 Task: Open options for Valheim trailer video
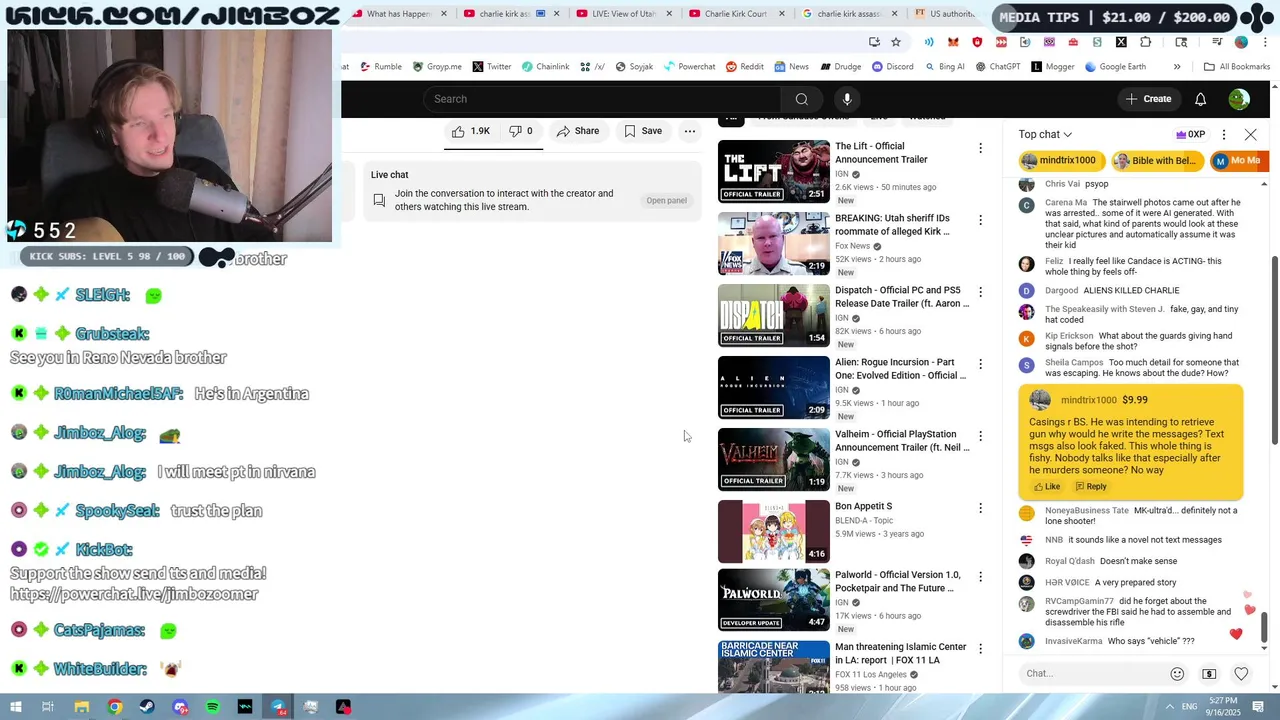(980, 436)
